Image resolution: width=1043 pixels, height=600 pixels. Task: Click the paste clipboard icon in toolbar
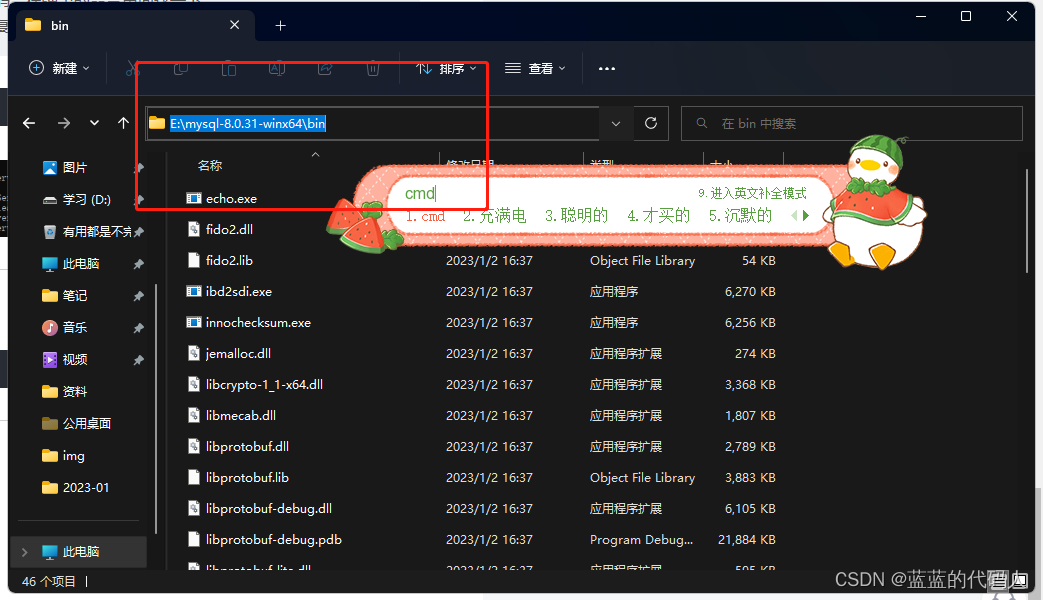[x=229, y=68]
